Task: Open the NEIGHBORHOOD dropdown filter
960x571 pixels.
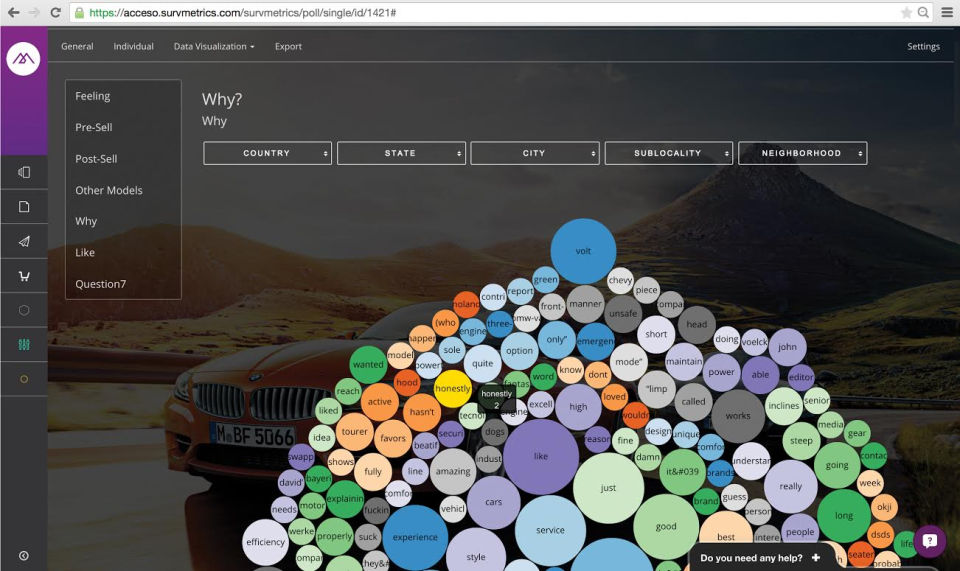Action: pos(803,153)
